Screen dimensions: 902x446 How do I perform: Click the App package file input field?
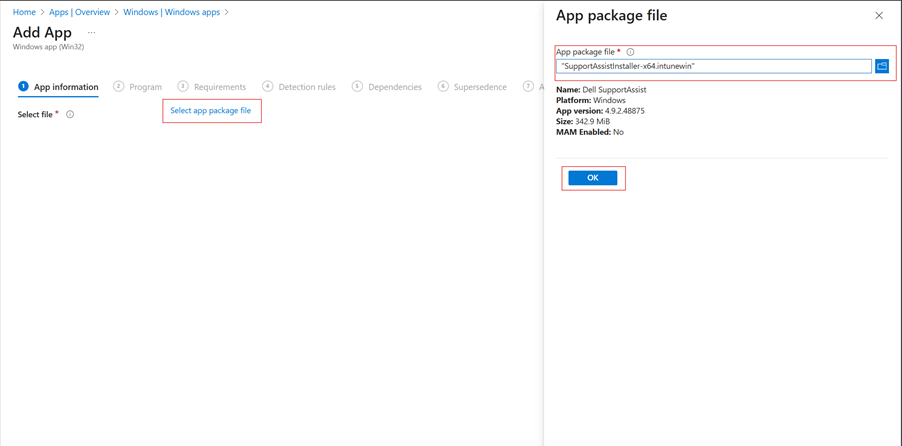(x=713, y=66)
